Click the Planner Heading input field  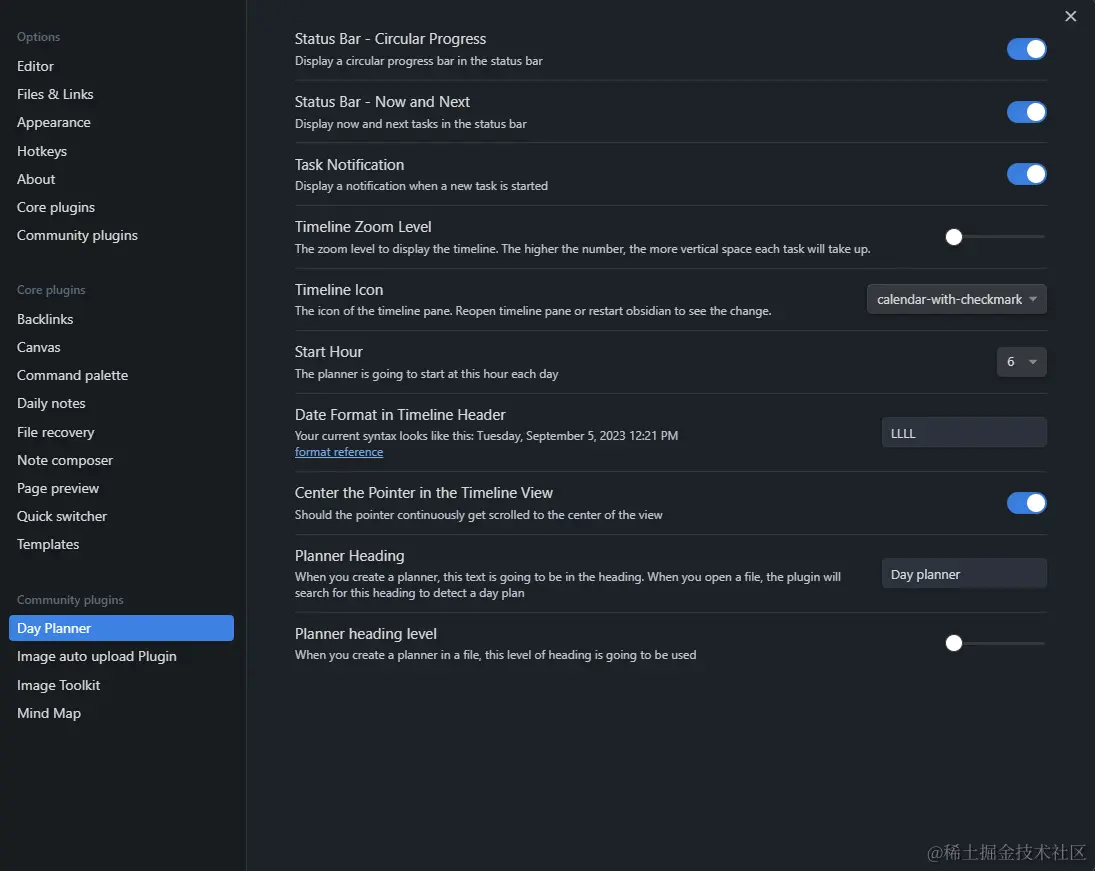[964, 574]
